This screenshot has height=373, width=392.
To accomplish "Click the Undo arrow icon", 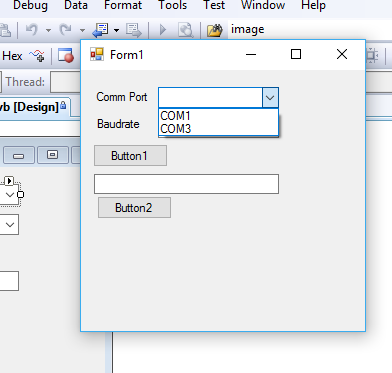I will coord(32,30).
